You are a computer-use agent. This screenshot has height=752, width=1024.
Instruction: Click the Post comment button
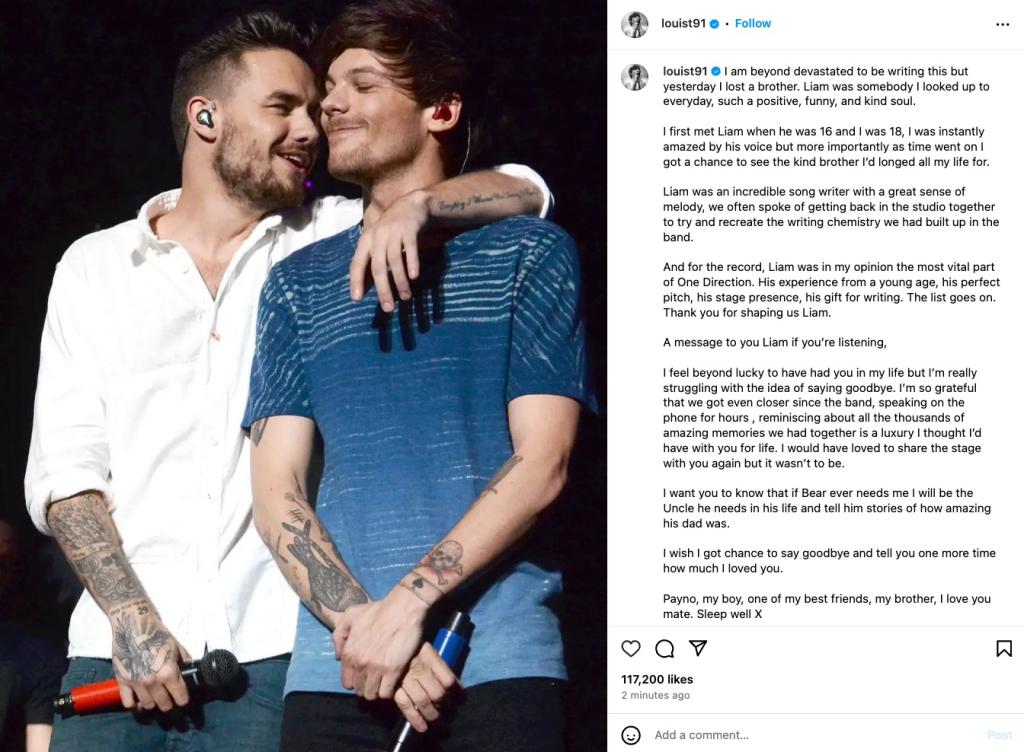pyautogui.click(x=999, y=735)
